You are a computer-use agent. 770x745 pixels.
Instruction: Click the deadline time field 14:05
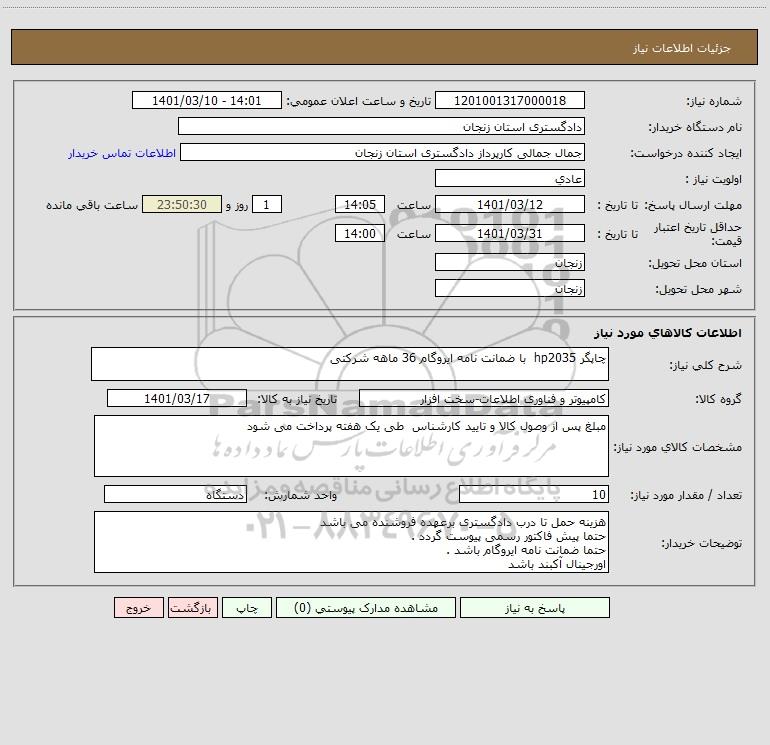pyautogui.click(x=359, y=204)
